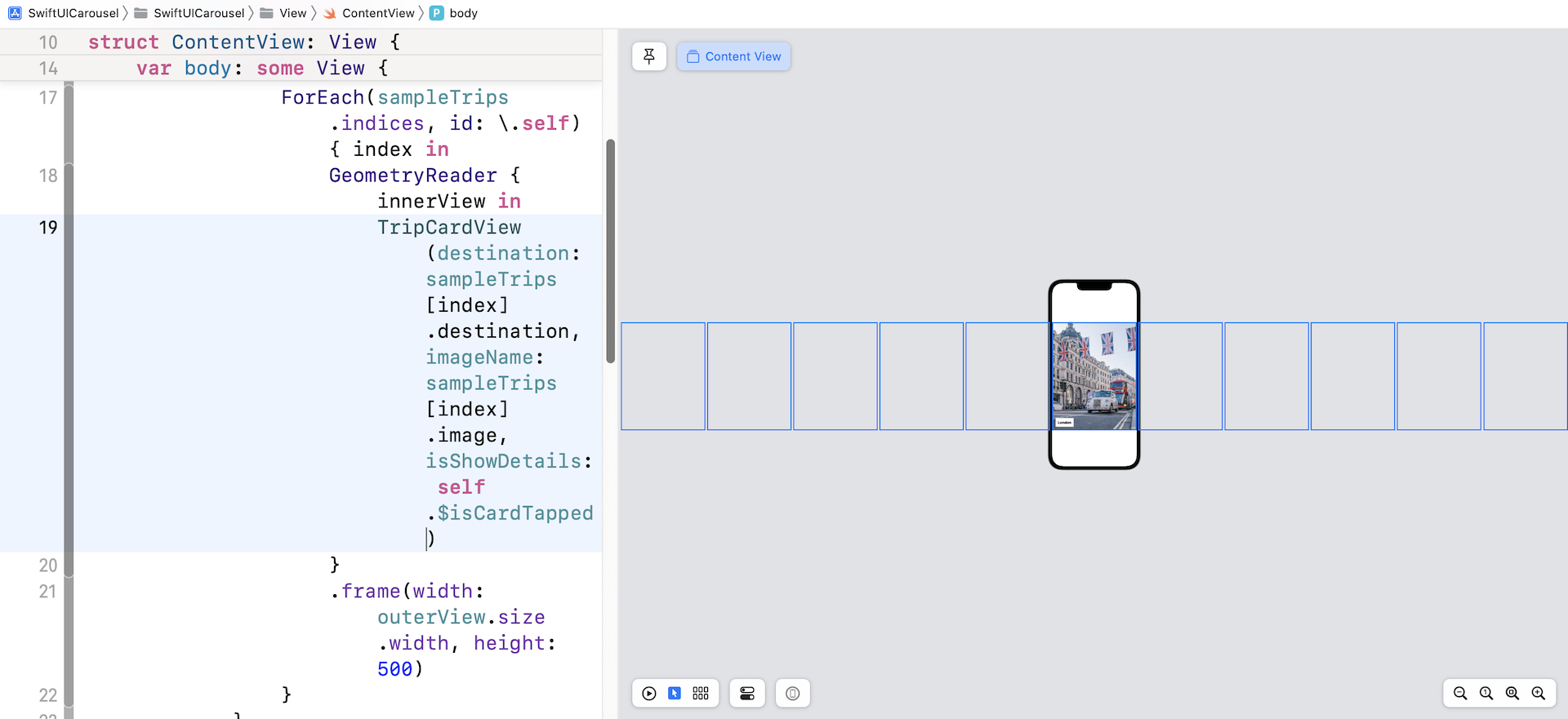Image resolution: width=1568 pixels, height=719 pixels.
Task: Open the preview Variants grid icon
Action: [x=701, y=694]
